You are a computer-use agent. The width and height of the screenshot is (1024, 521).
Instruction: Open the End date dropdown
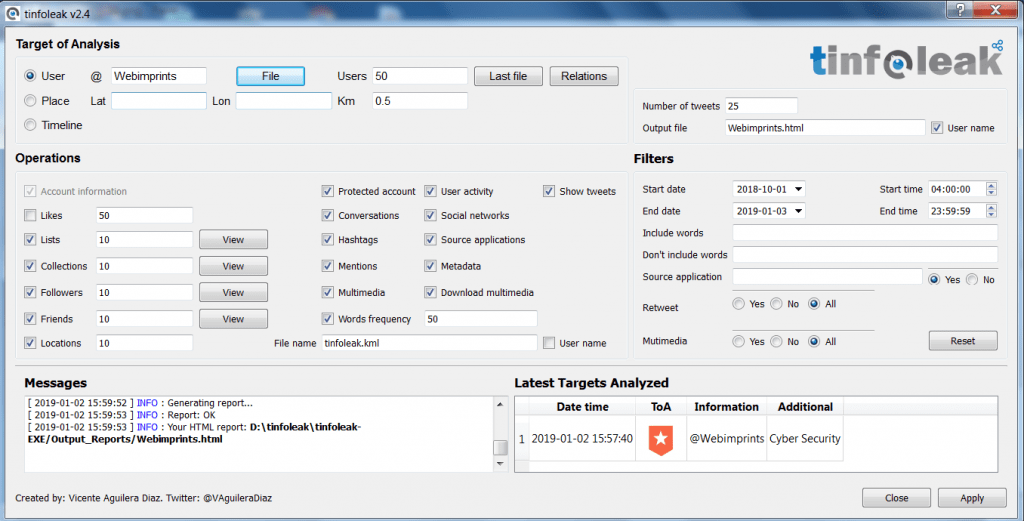(798, 211)
